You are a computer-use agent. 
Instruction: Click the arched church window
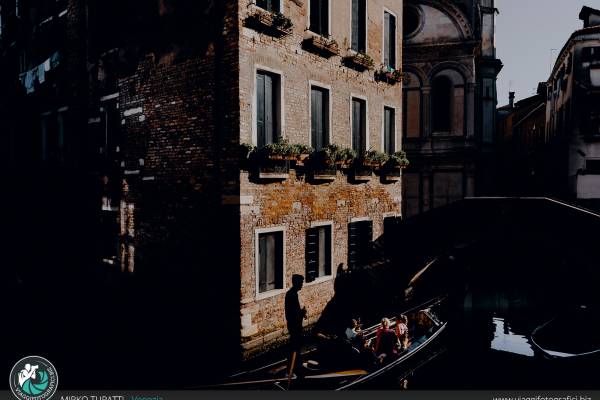click(441, 102)
